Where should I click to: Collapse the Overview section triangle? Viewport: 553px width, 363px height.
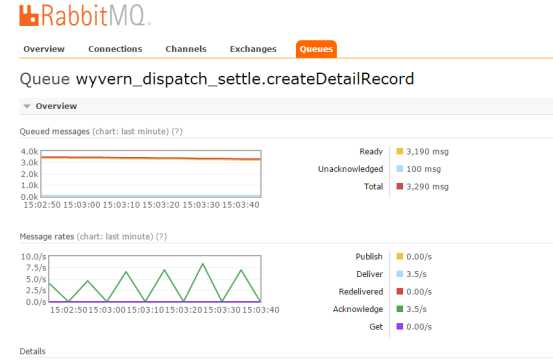27,106
